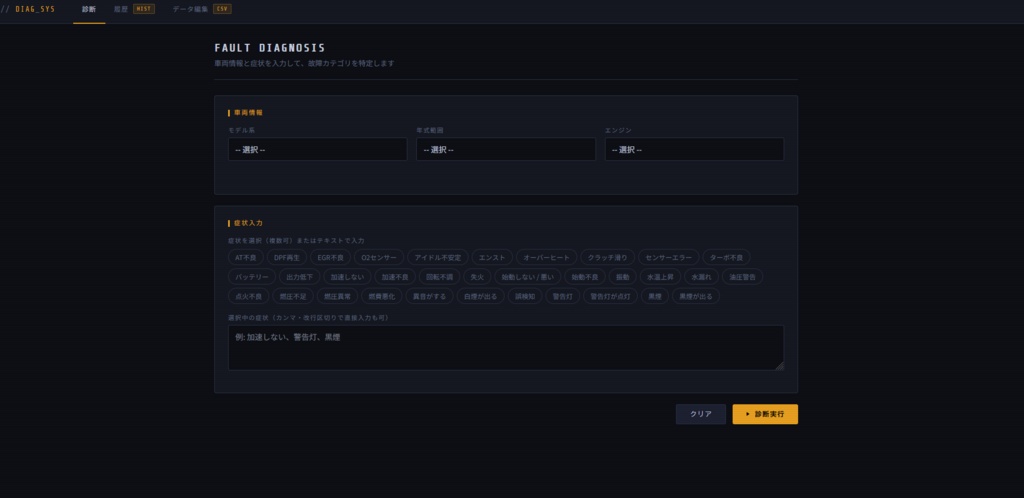Select the 始動不良 chip

(584, 277)
